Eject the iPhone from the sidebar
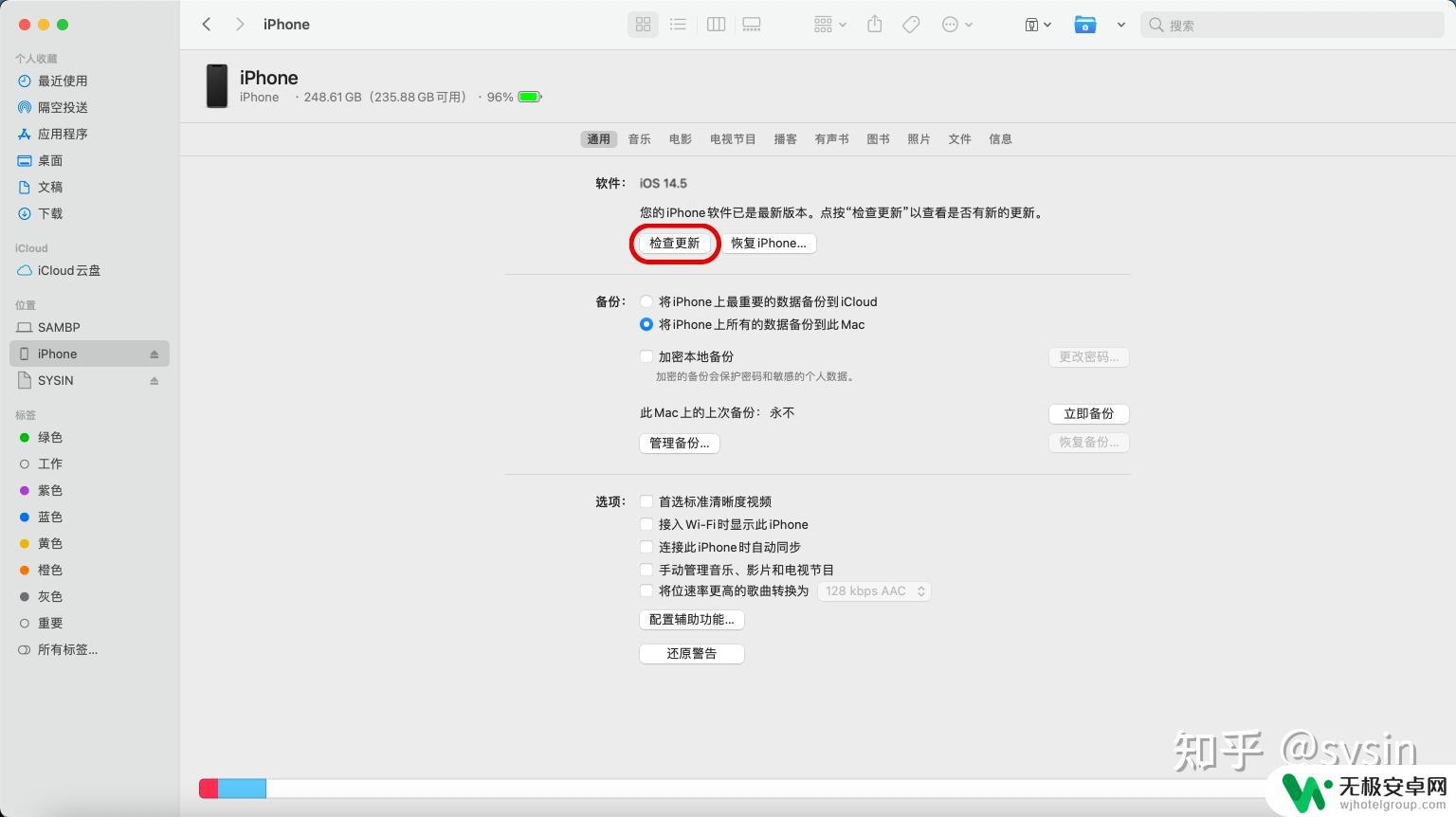1456x817 pixels. pos(154,354)
